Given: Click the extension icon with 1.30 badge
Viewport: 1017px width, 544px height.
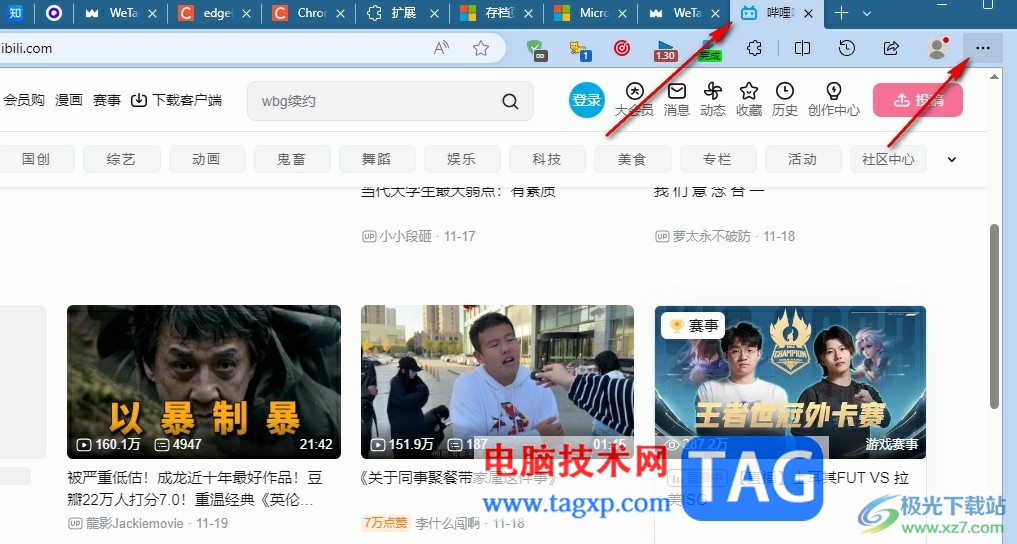Looking at the screenshot, I should pos(665,49).
